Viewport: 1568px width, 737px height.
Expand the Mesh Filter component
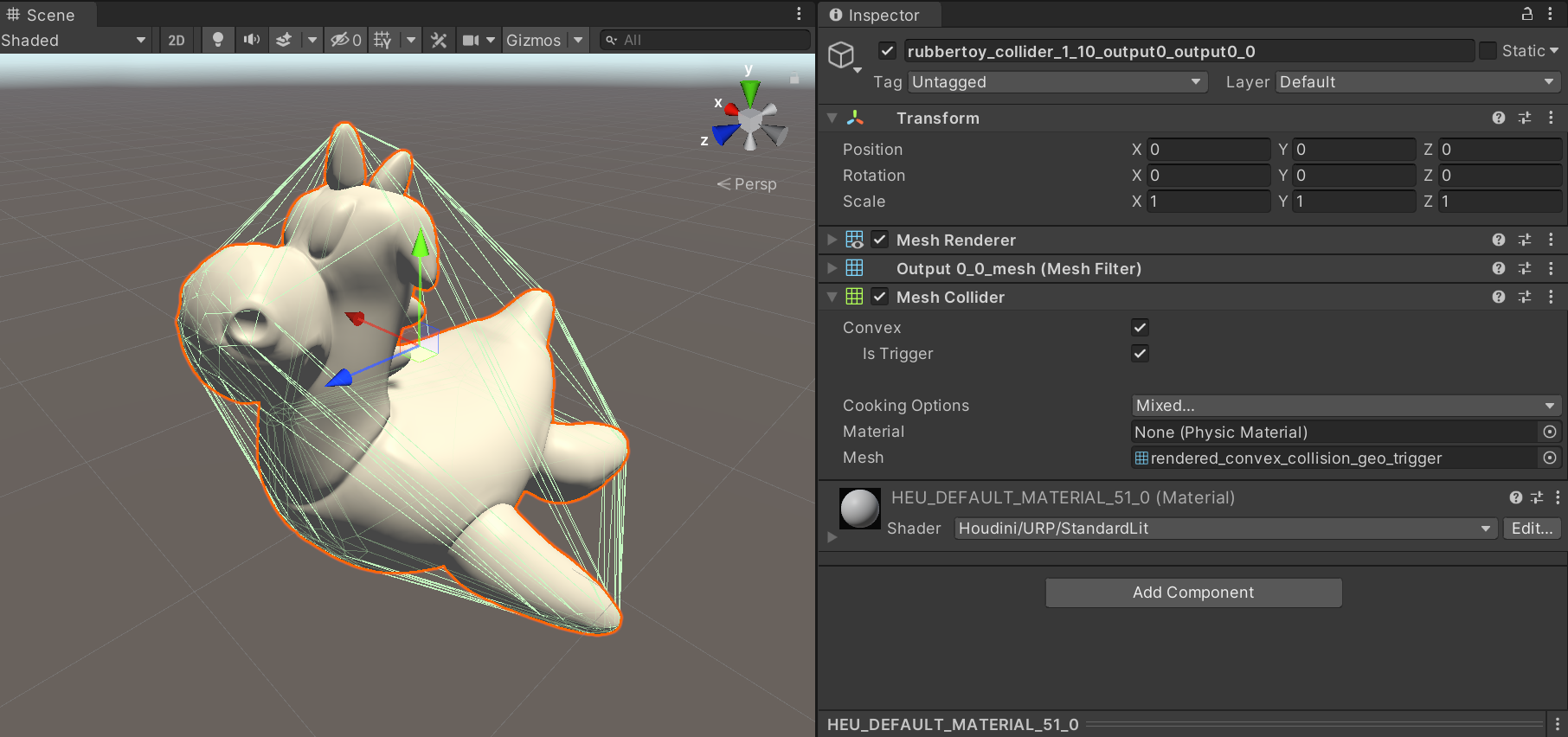coord(832,268)
